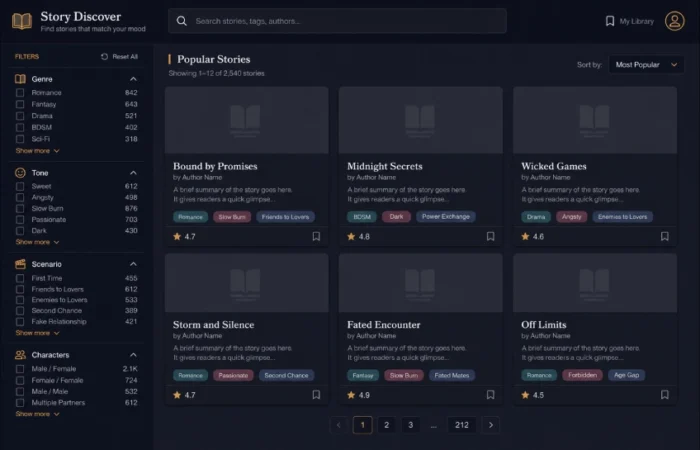The image size is (700, 450).
Task: Open the Midnight Secrets story title
Action: 385,166
